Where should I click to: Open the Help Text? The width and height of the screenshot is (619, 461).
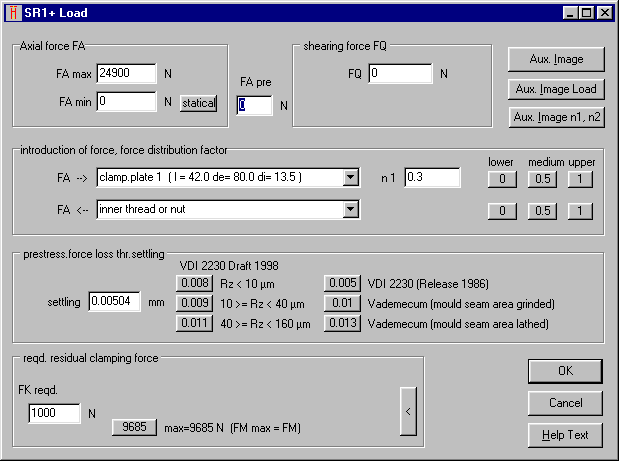(565, 435)
